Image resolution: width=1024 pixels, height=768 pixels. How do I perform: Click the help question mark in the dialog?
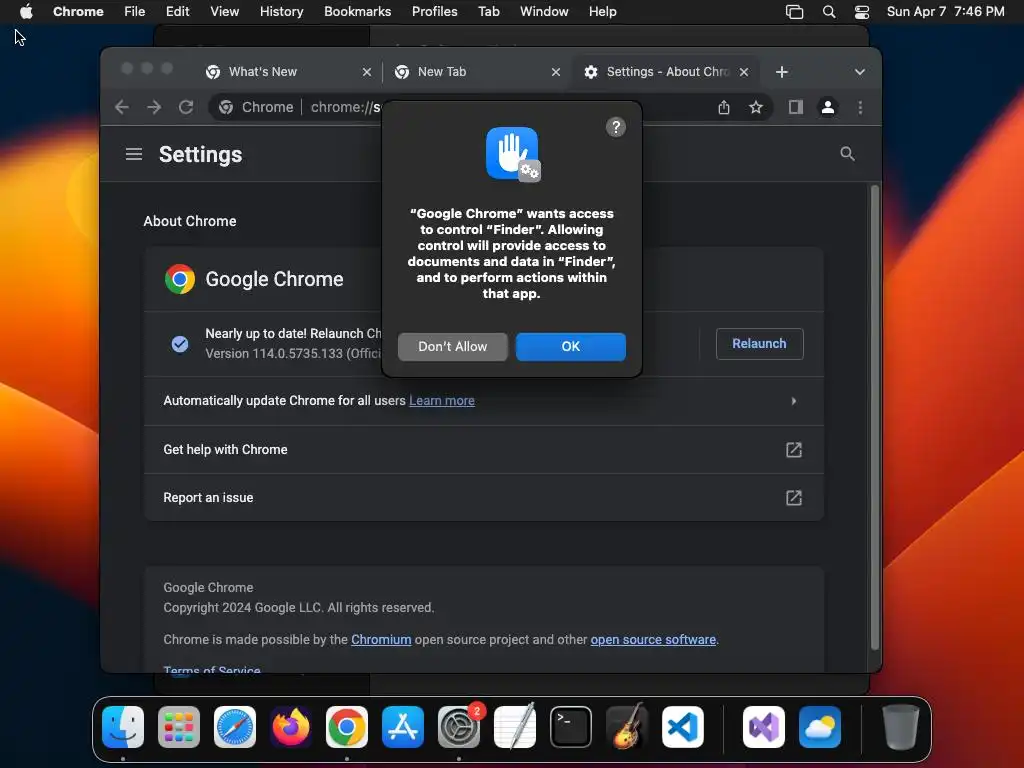click(615, 127)
